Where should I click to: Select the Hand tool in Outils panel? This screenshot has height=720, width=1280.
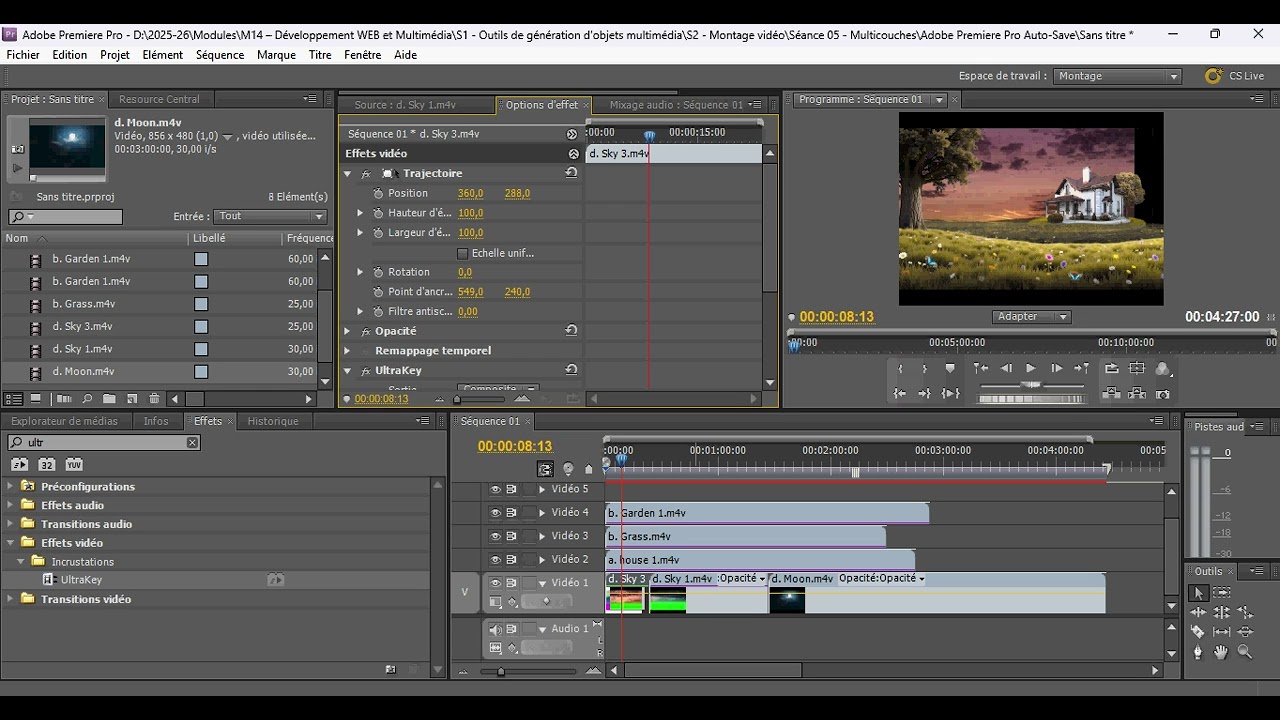coord(1221,652)
